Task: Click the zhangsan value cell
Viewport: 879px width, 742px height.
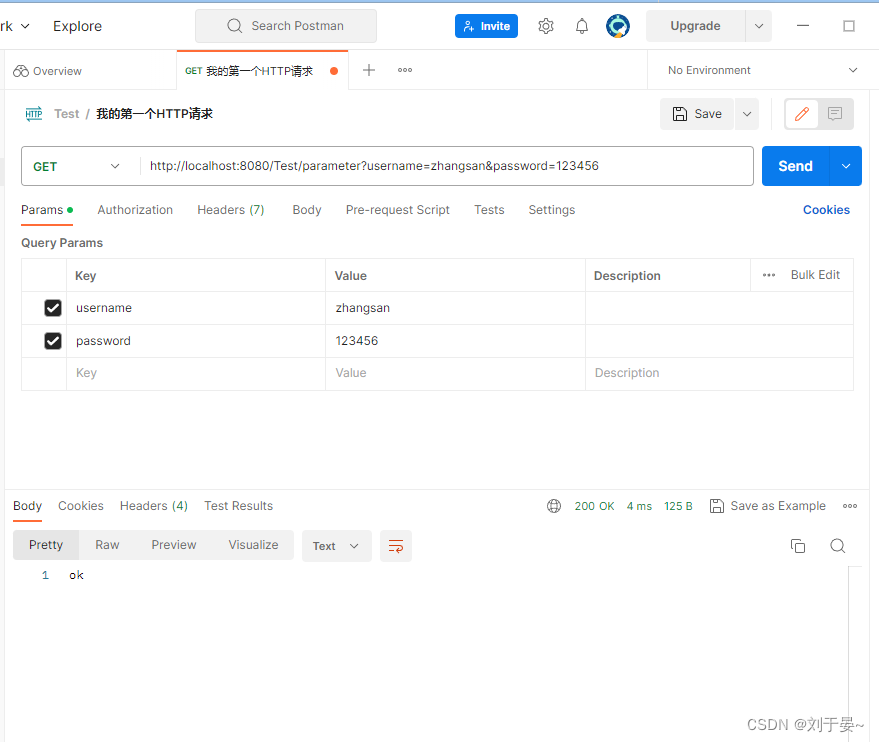Action: pos(455,308)
